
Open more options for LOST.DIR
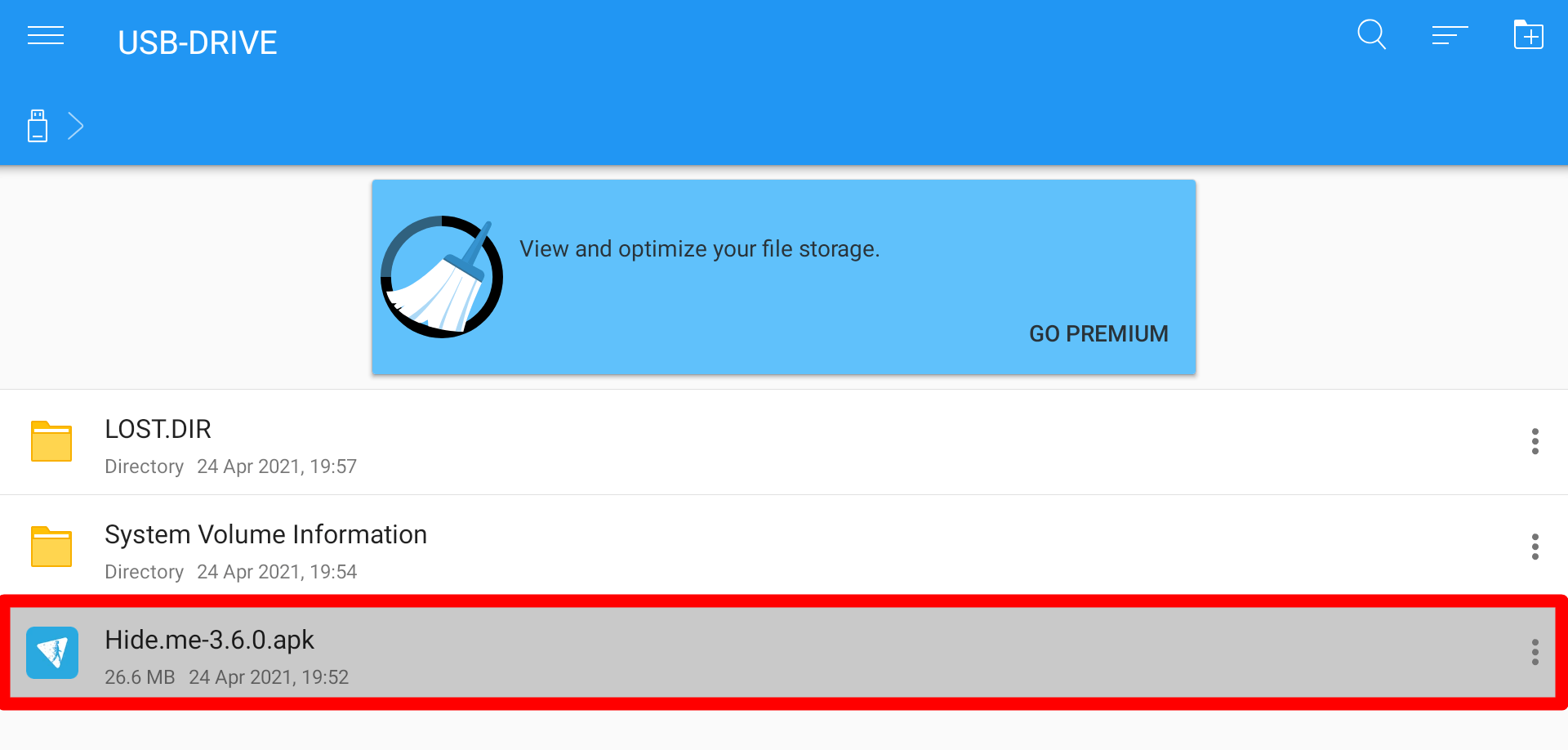click(1535, 441)
